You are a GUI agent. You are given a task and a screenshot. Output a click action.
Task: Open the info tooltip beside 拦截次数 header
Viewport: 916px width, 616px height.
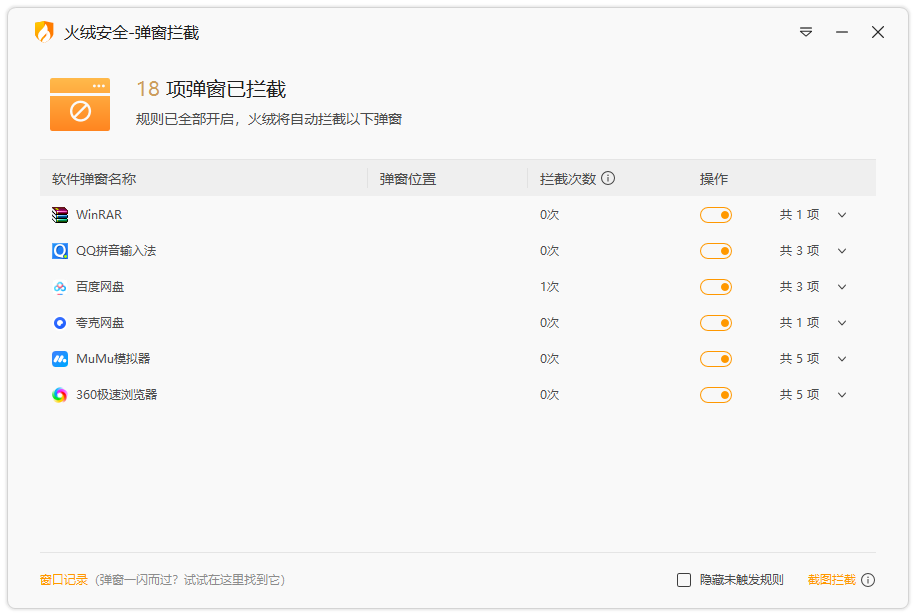pos(609,178)
